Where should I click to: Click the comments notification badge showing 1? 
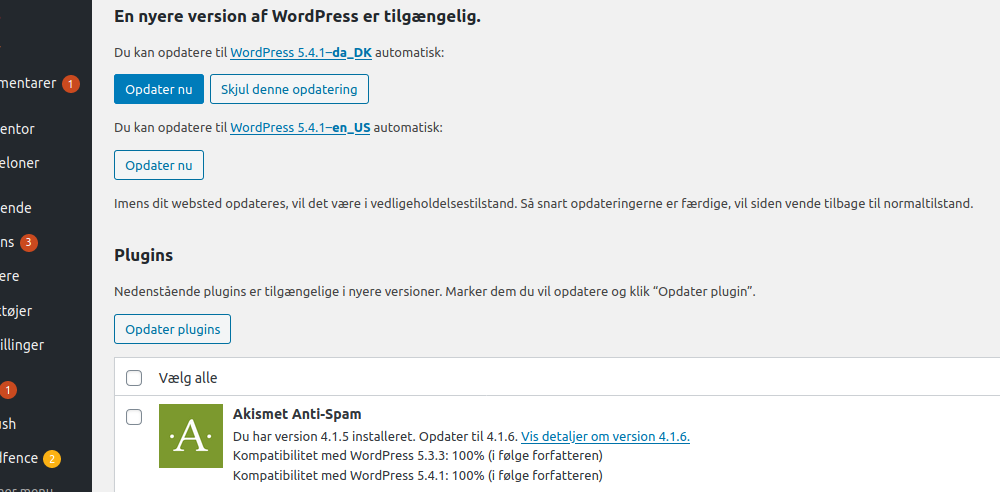pos(71,84)
